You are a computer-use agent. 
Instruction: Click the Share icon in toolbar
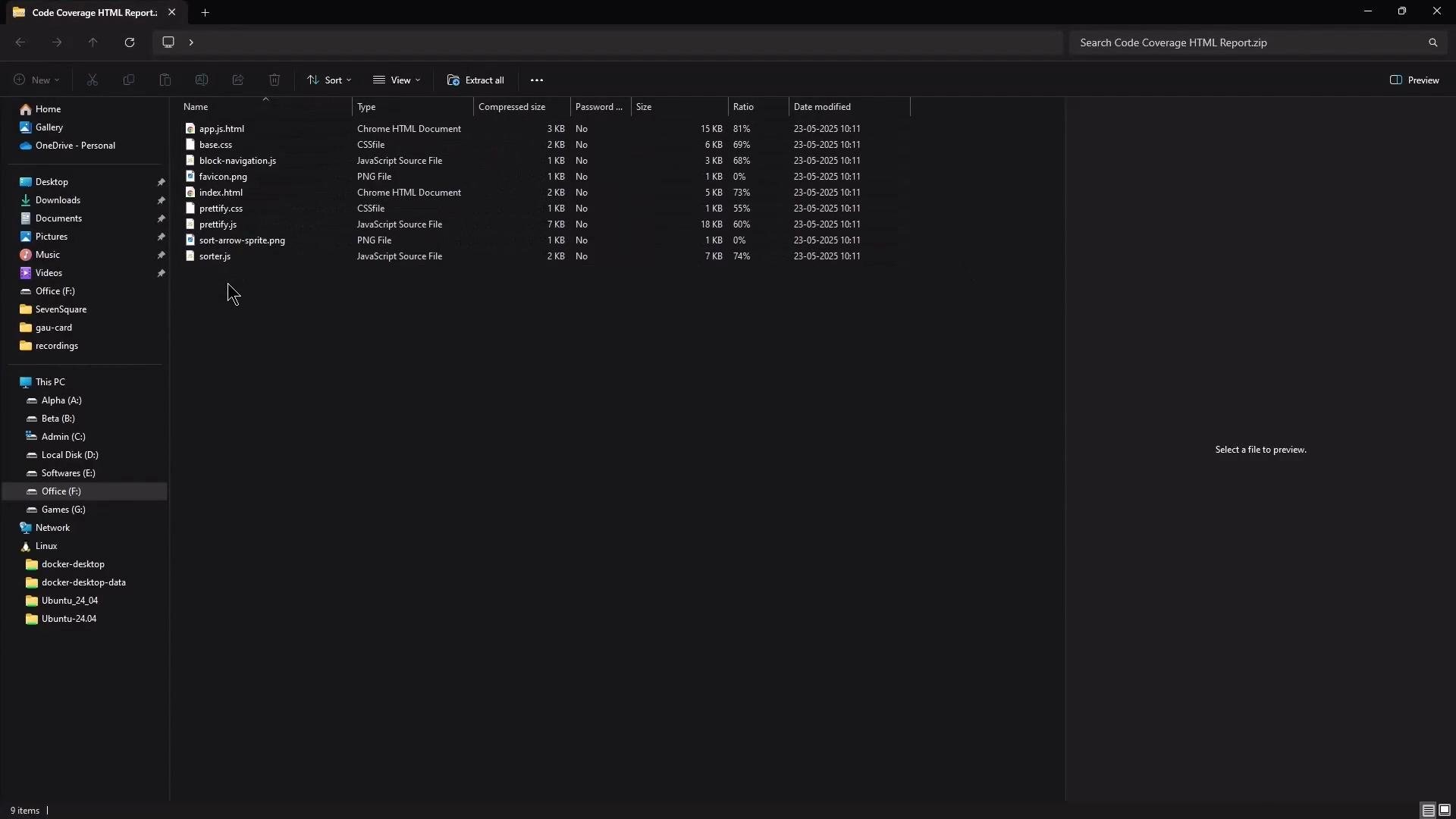tap(238, 80)
